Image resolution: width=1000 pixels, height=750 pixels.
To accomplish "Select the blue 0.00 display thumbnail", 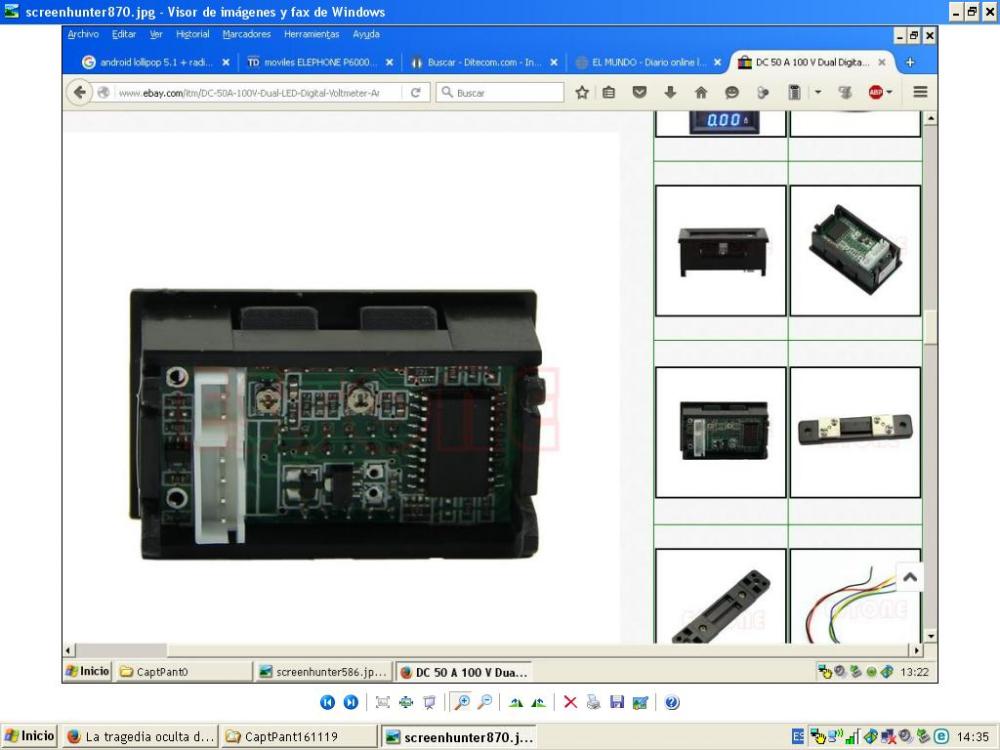I will (x=721, y=123).
